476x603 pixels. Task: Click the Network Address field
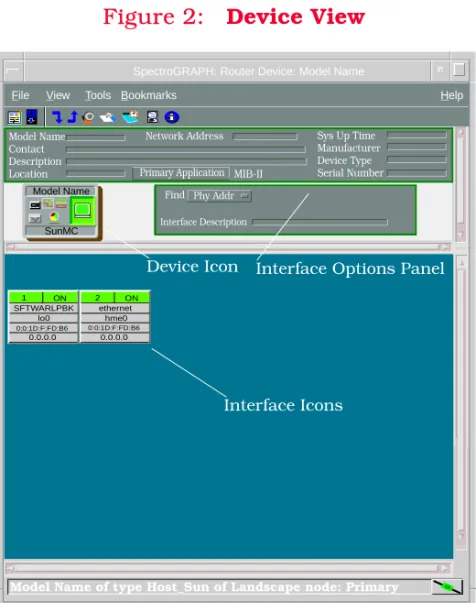[x=265, y=136]
